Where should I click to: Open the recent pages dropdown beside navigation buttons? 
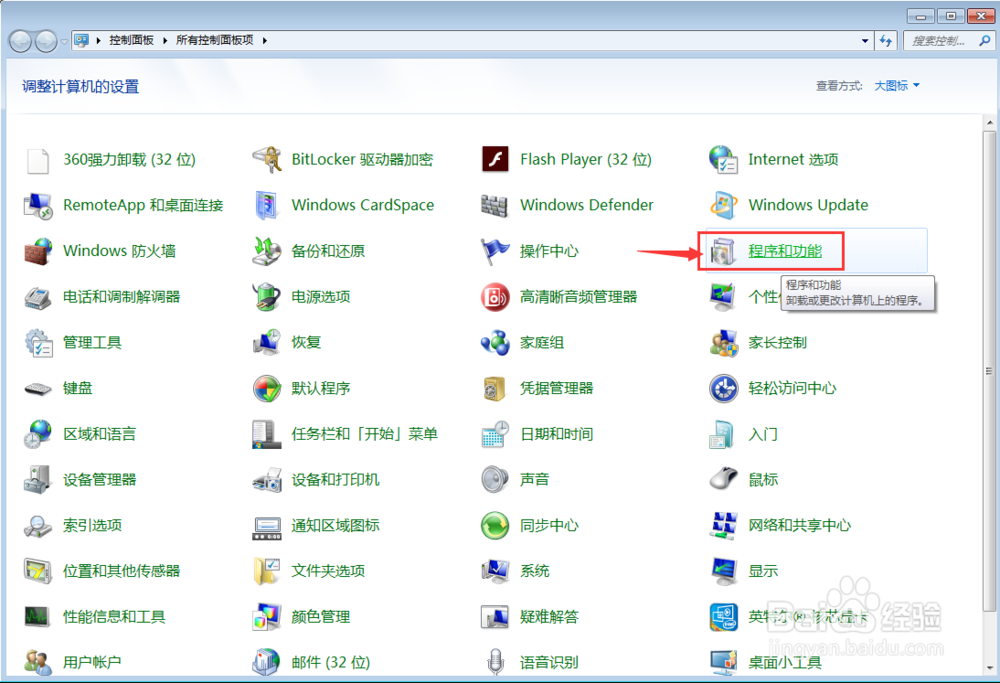(x=64, y=42)
